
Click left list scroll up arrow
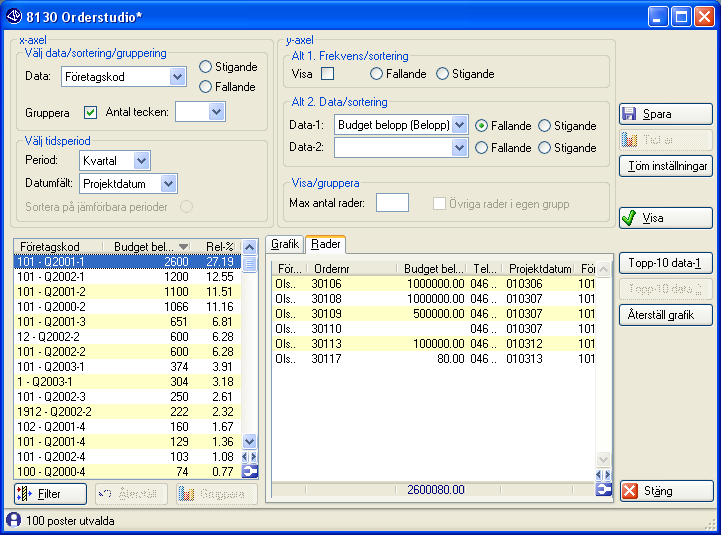(249, 247)
